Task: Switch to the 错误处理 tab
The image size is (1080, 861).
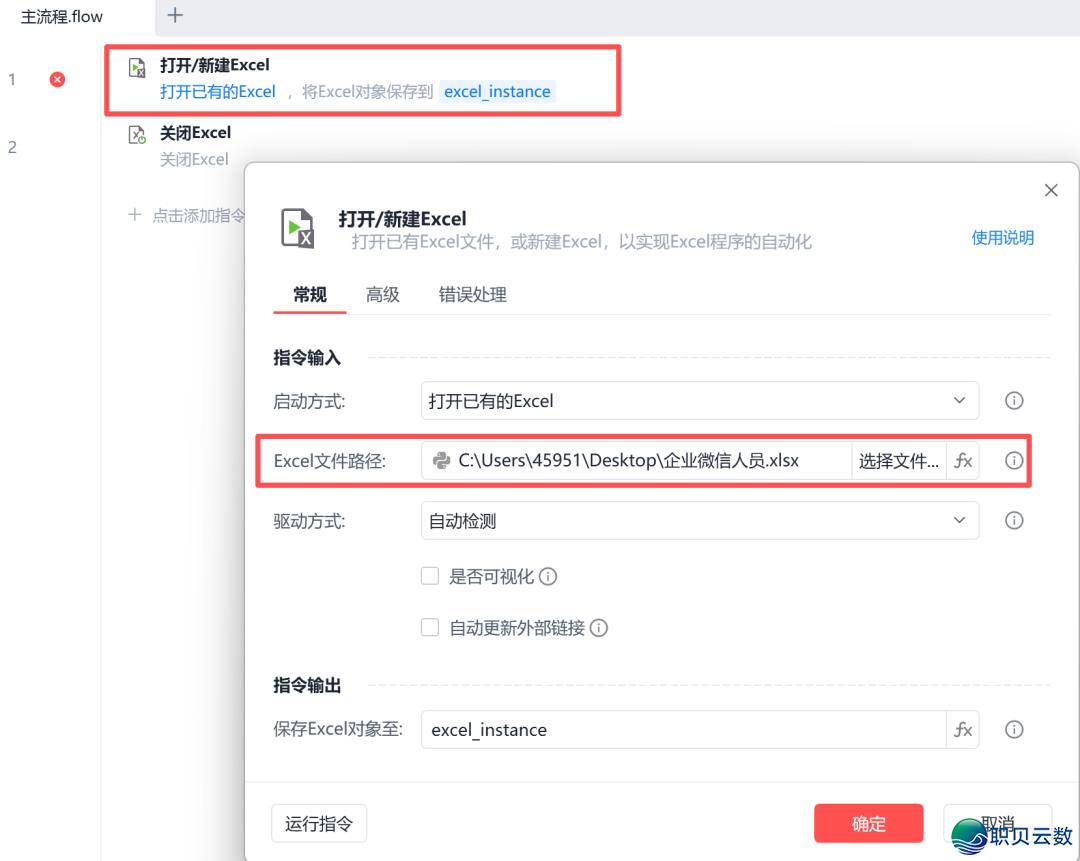Action: pos(472,295)
